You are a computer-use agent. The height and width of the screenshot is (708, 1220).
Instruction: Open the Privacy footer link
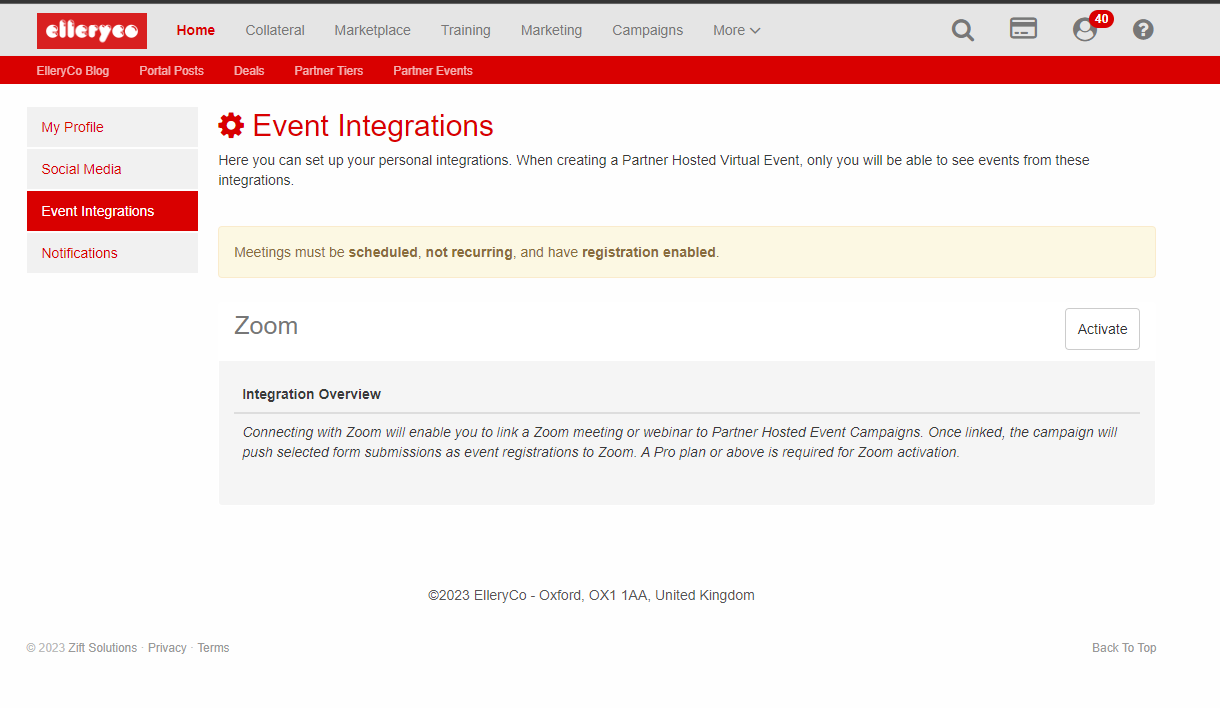pyautogui.click(x=167, y=648)
